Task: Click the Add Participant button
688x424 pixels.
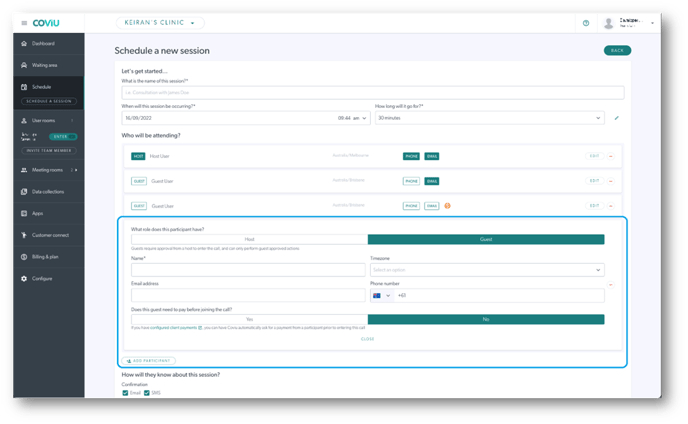Action: tap(148, 361)
